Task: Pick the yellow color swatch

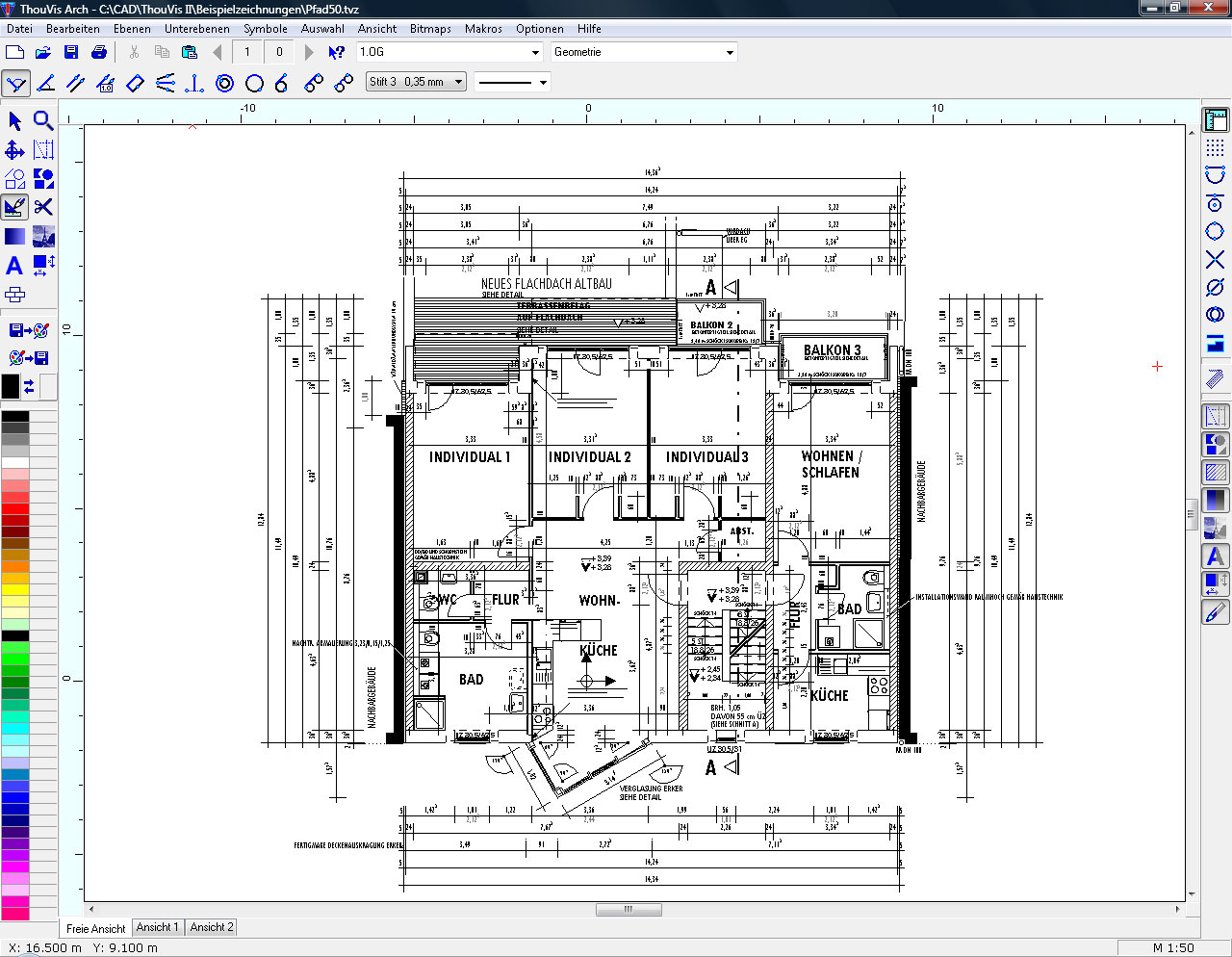Action: click(15, 589)
